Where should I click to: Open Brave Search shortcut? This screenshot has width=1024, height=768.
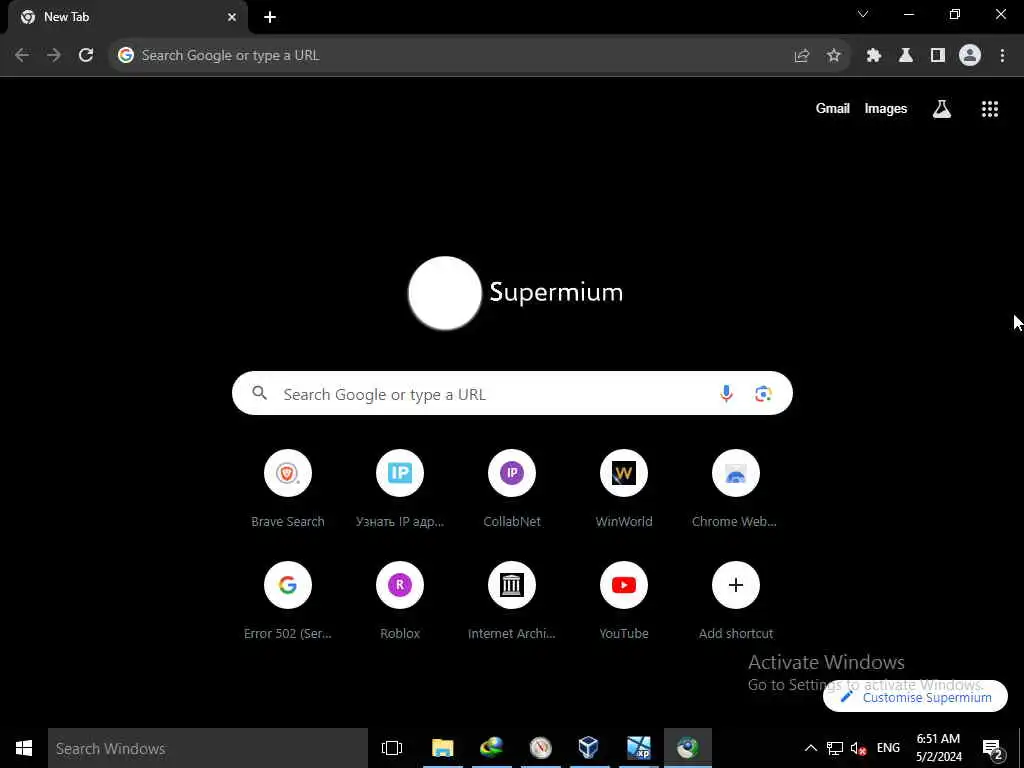pyautogui.click(x=288, y=488)
